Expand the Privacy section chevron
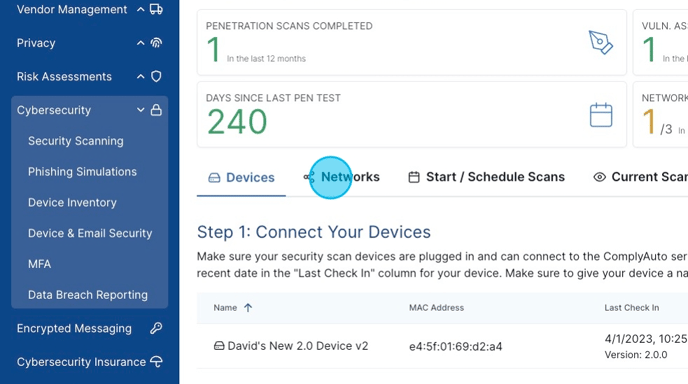This screenshot has width=688, height=384. [x=140, y=43]
